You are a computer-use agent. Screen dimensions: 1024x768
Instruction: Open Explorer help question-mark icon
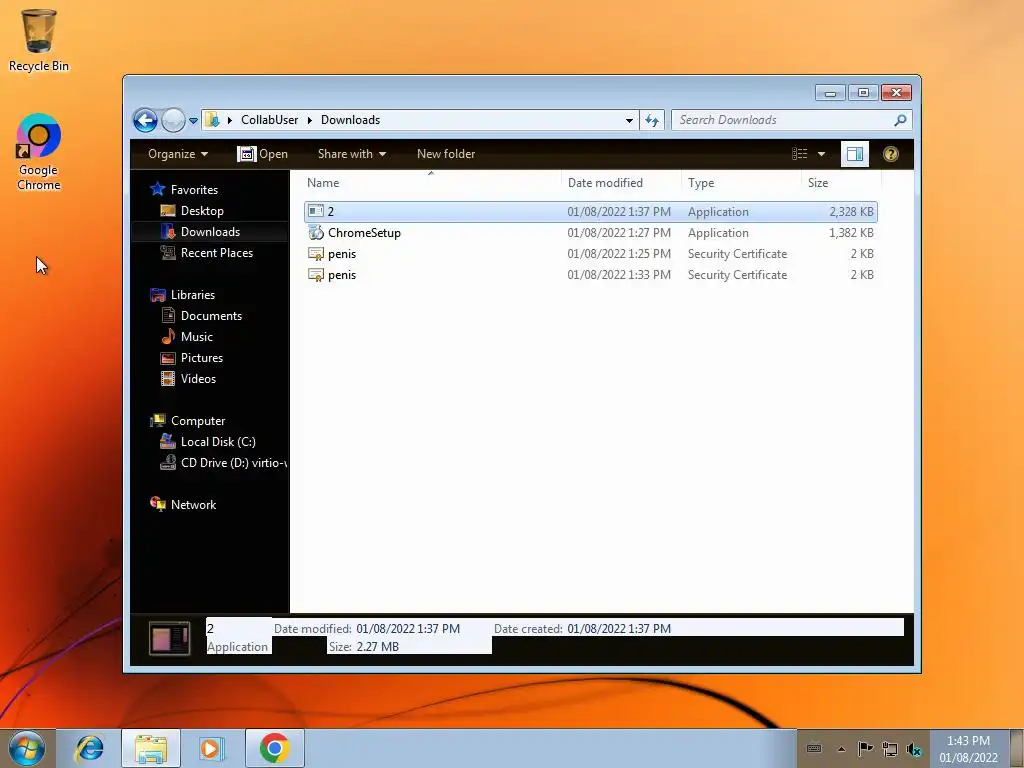click(891, 154)
